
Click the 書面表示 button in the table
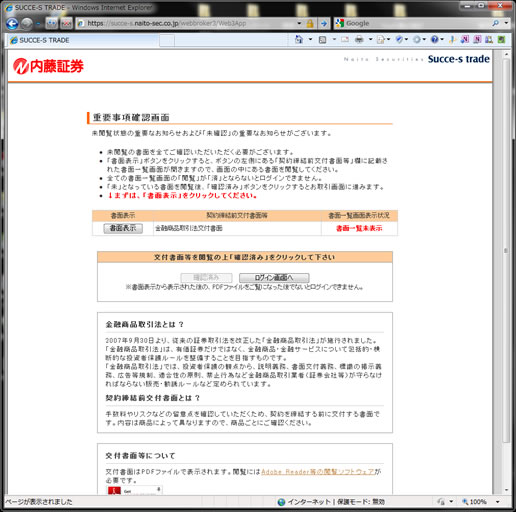tap(123, 228)
